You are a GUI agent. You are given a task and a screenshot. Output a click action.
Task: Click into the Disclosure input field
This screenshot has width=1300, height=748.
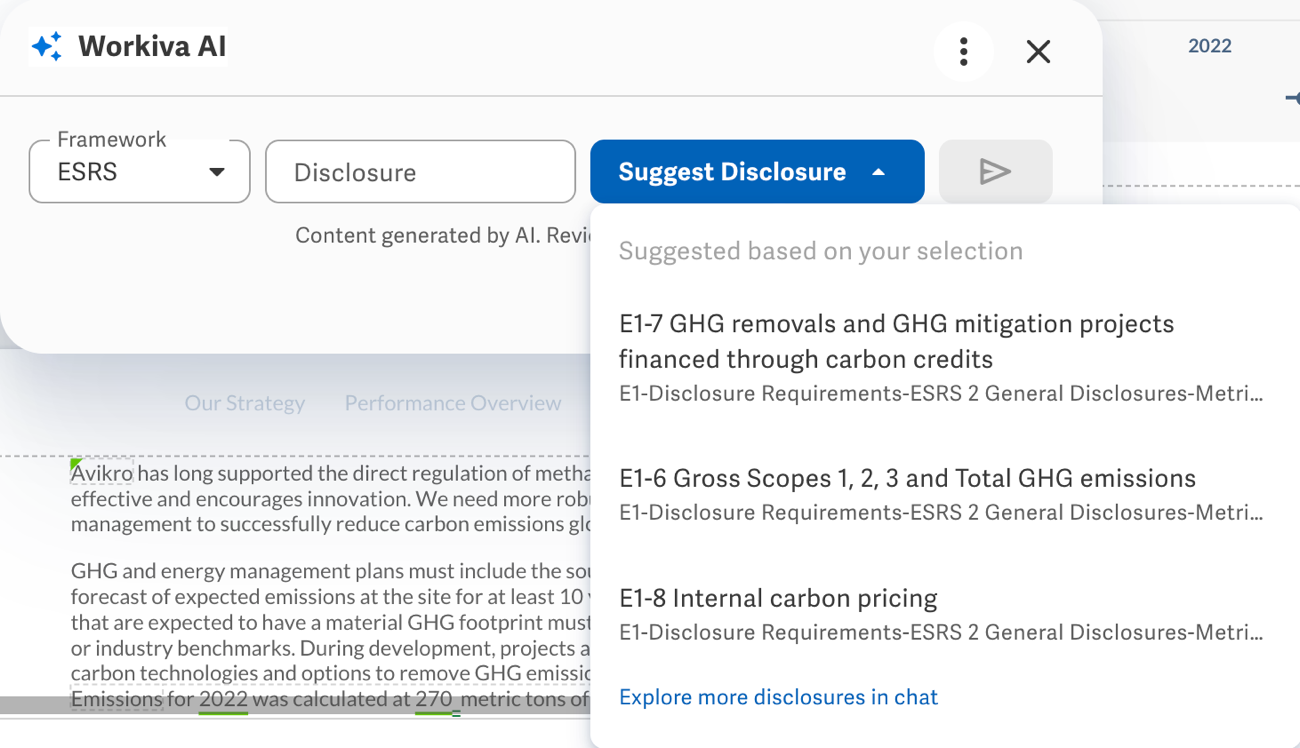tap(420, 172)
